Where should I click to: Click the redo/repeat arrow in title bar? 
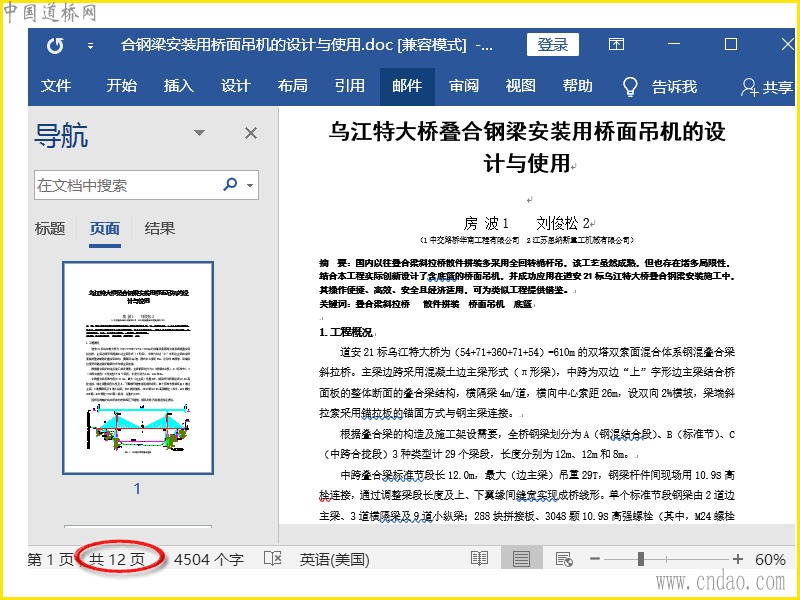coord(55,46)
